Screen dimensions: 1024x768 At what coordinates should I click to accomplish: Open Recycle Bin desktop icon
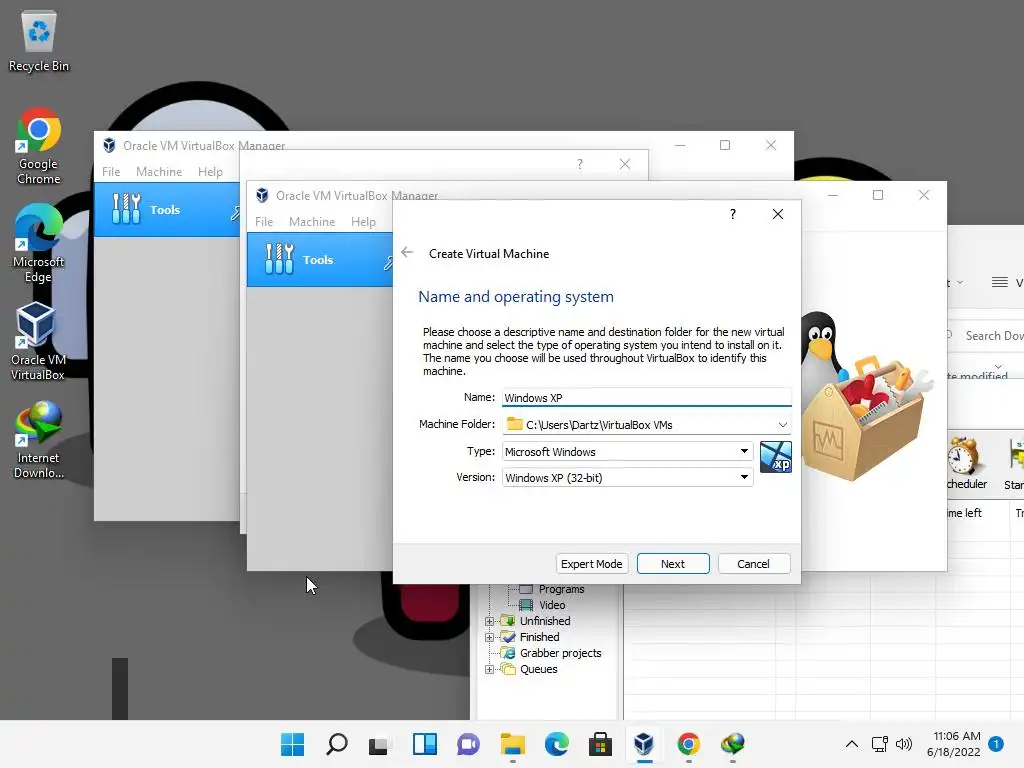[39, 42]
